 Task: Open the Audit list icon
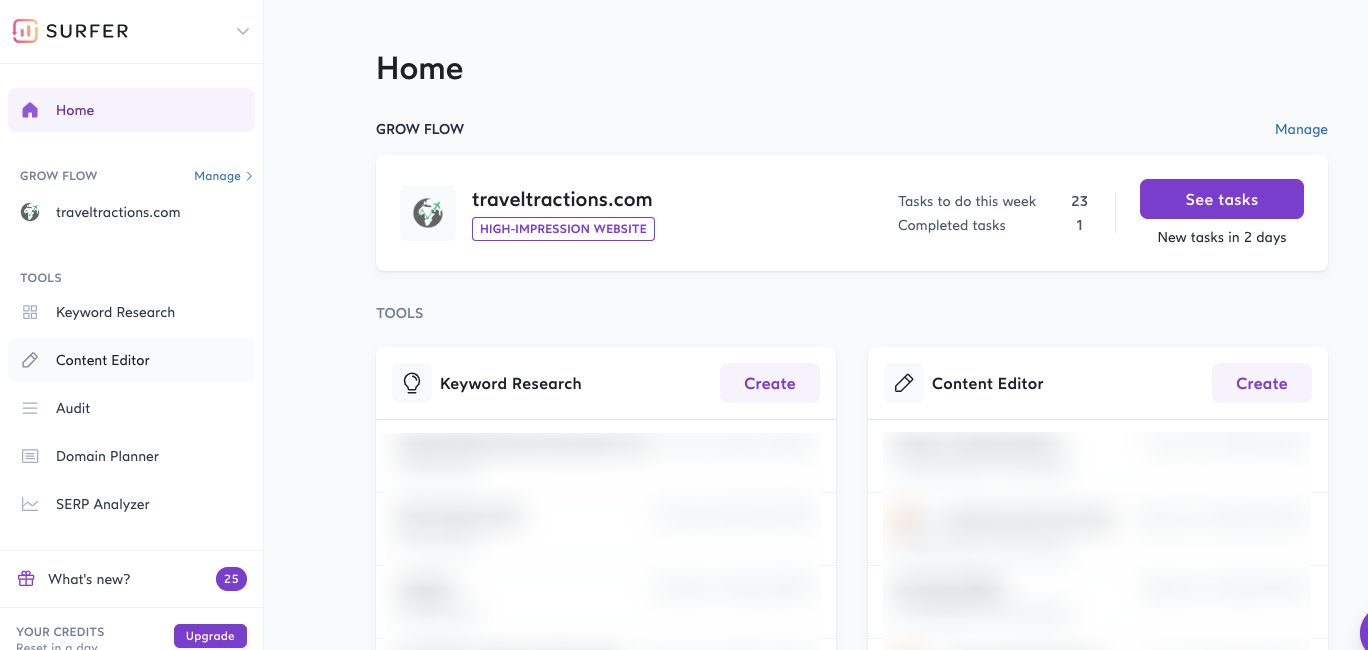[30, 408]
